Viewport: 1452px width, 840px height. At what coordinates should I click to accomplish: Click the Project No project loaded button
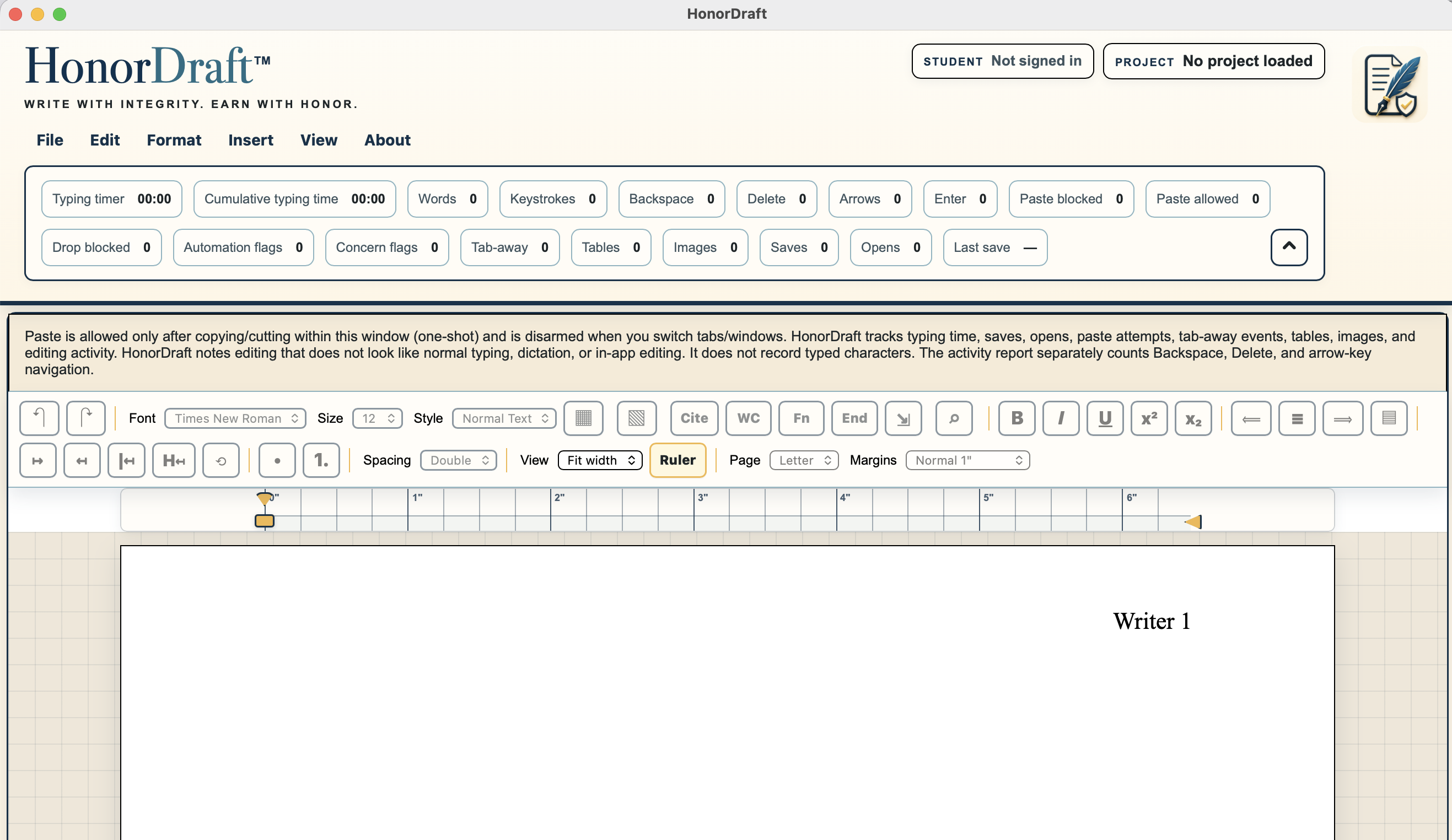tap(1213, 61)
